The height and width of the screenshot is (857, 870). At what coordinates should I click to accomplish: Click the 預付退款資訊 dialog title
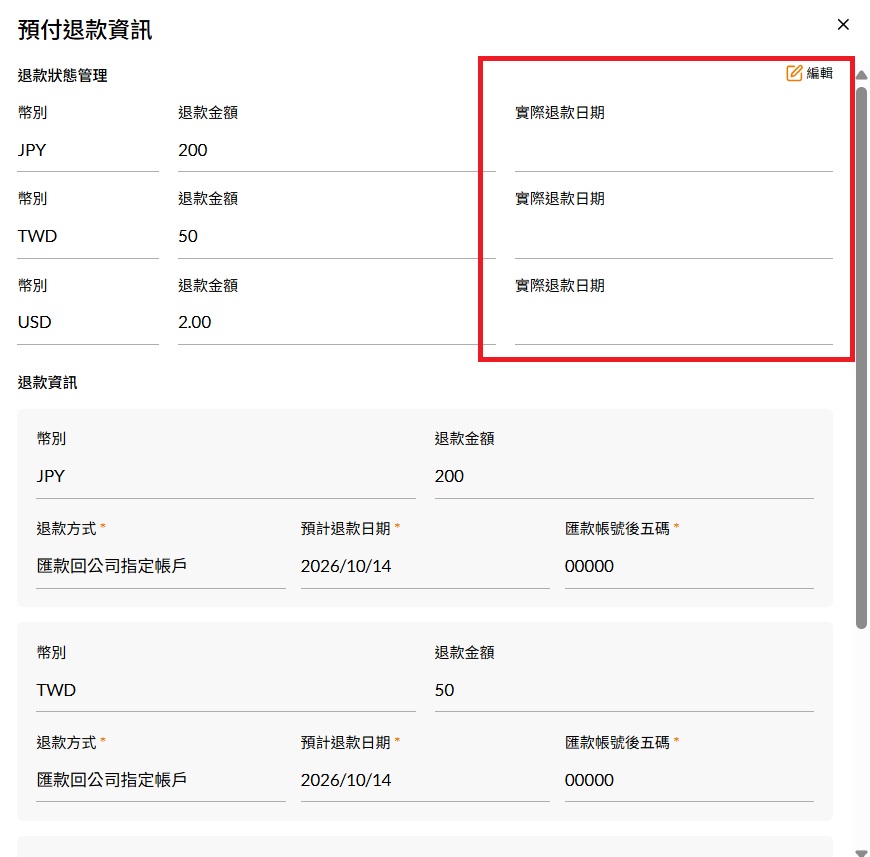[x=85, y=30]
